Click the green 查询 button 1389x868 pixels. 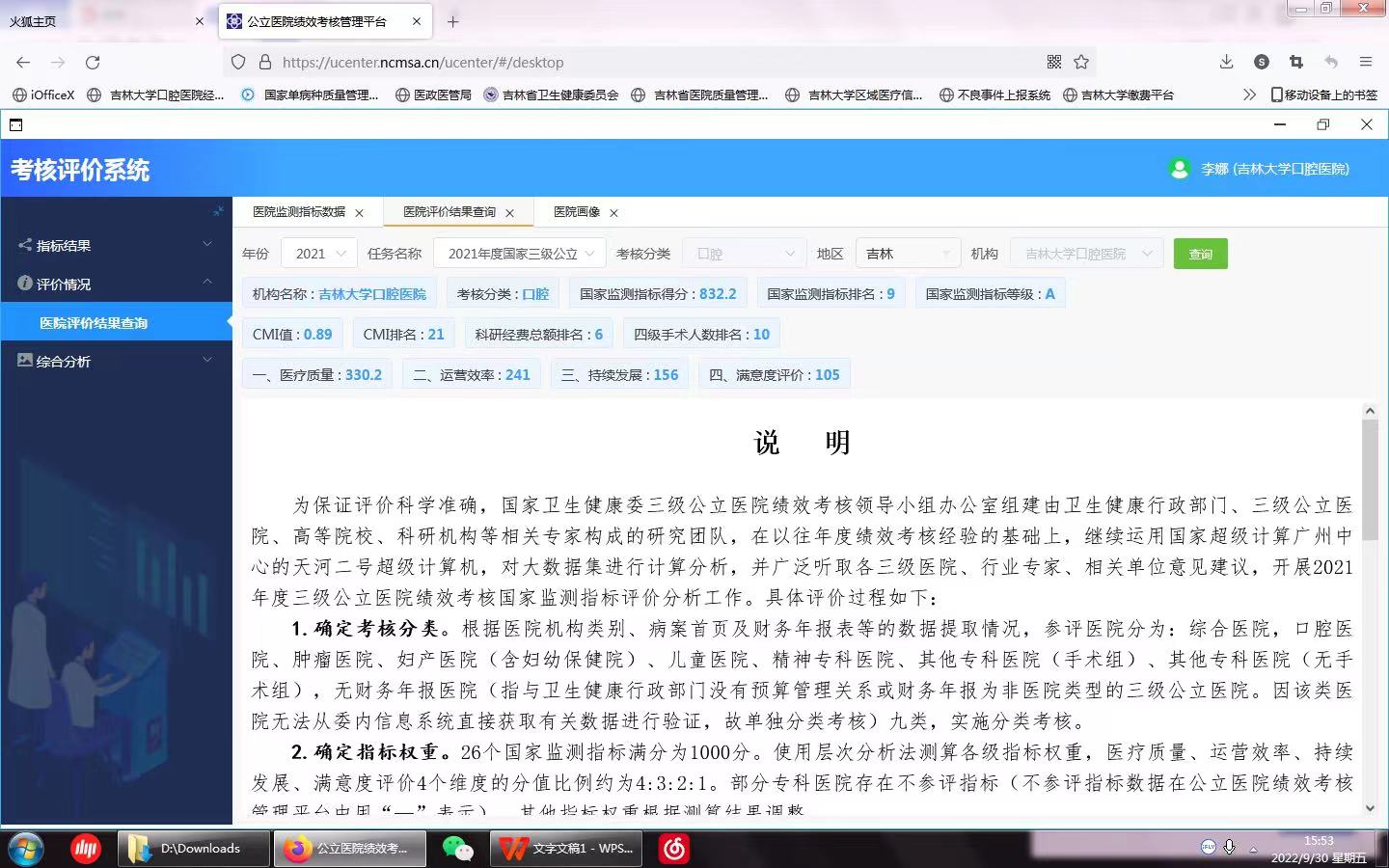tap(1200, 254)
